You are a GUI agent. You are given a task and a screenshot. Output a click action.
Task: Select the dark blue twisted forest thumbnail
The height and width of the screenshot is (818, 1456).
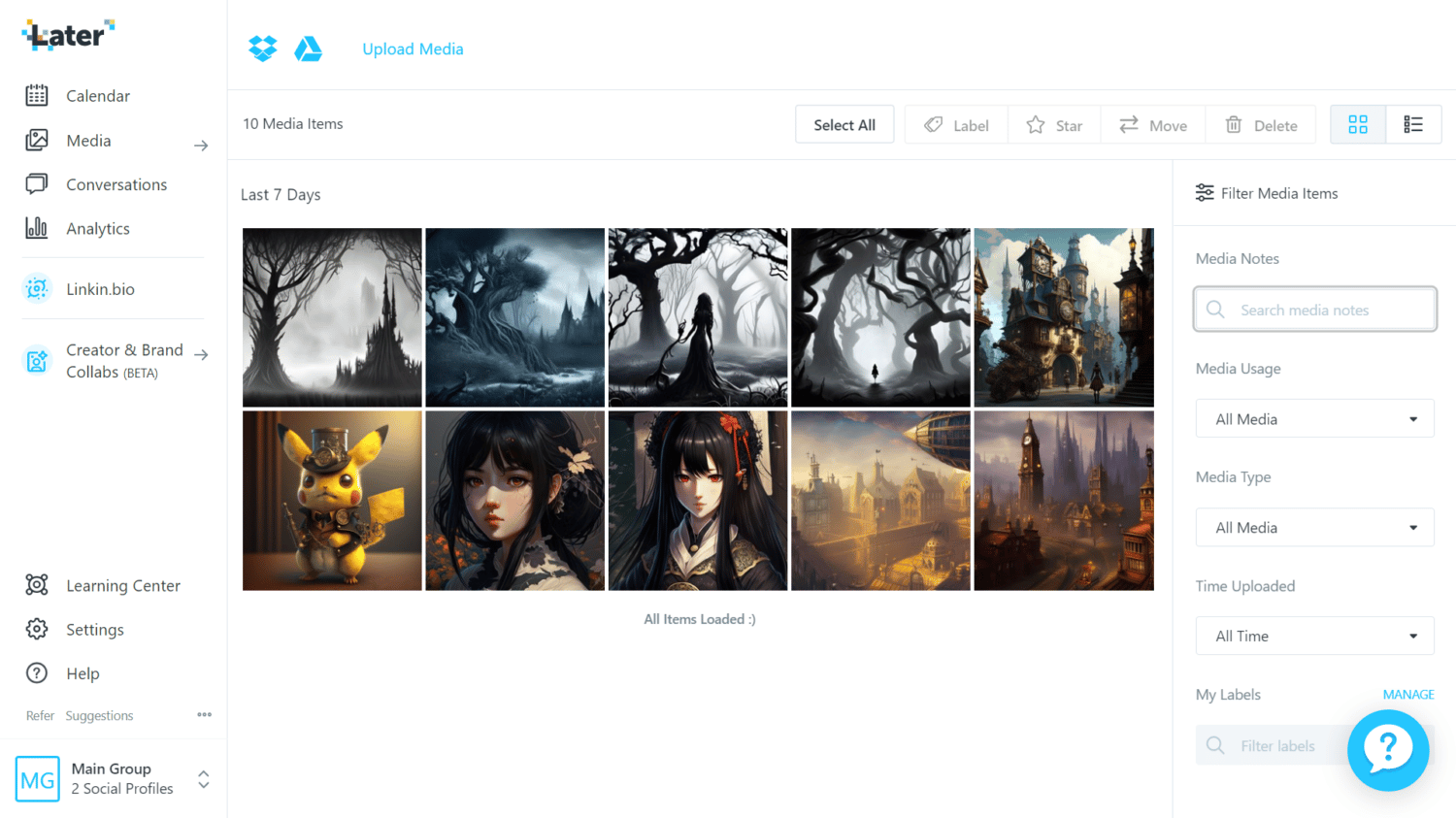(514, 317)
